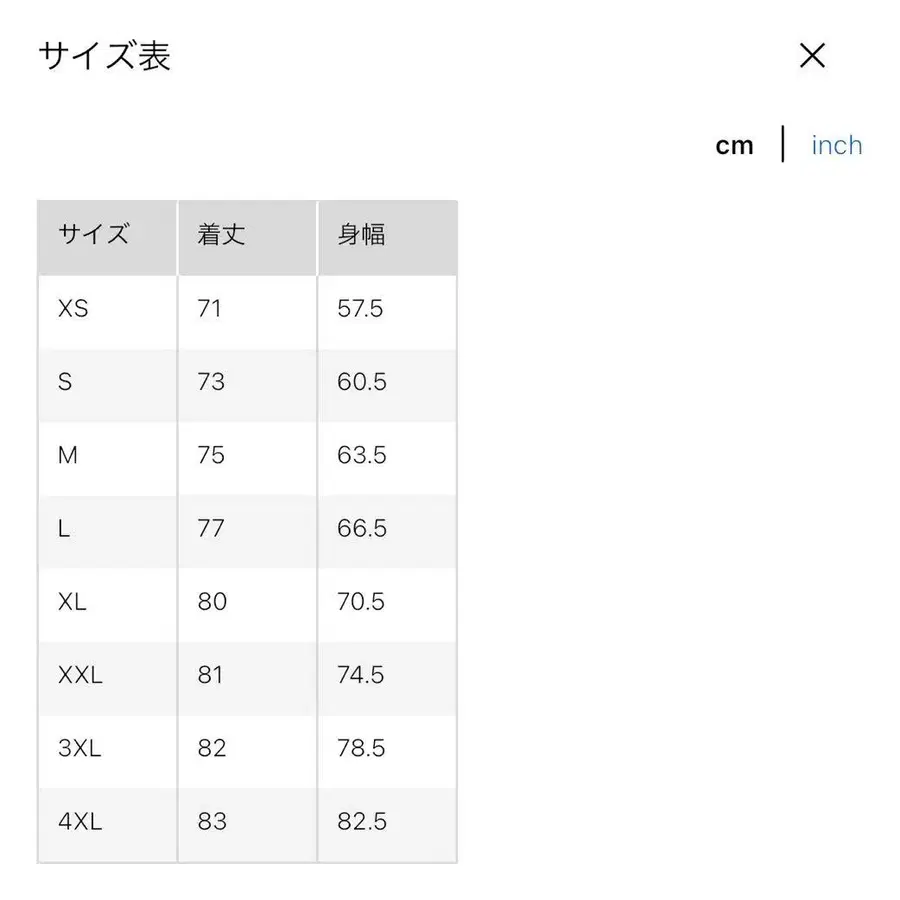Click the 着丈 value 71 for XS
This screenshot has width=900, height=900.
[x=210, y=310]
